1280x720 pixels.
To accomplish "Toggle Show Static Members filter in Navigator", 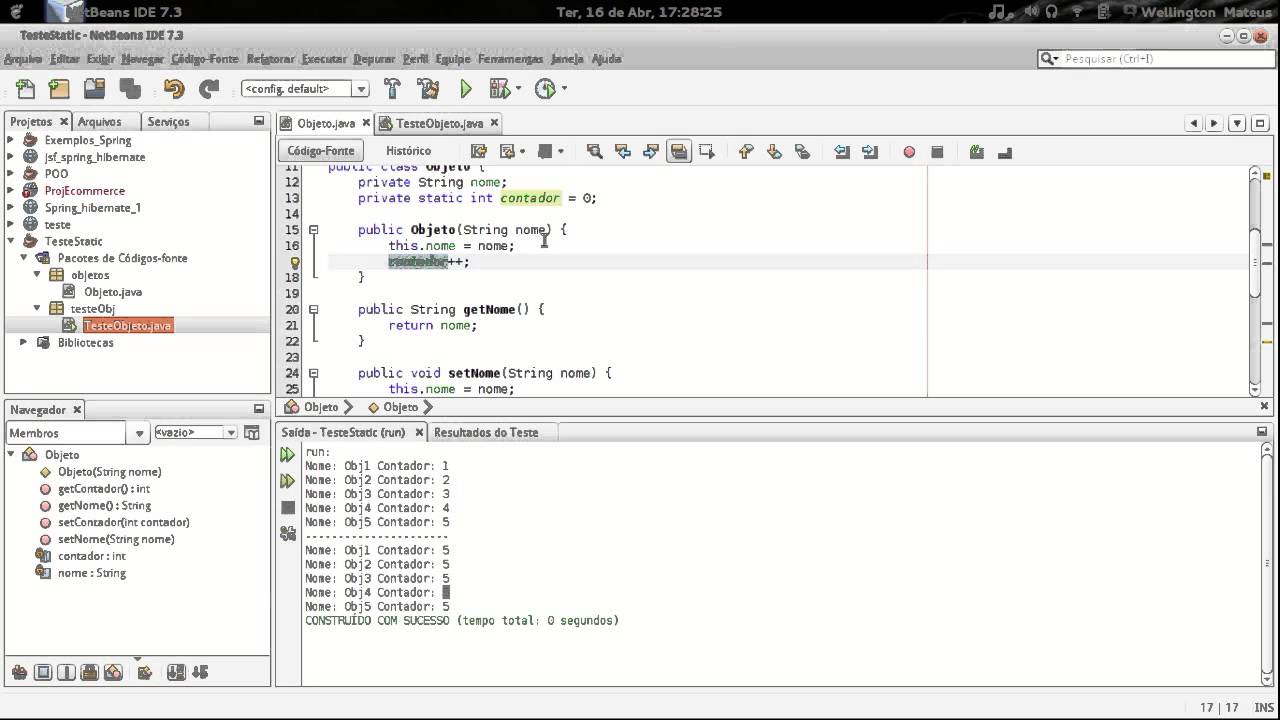I will coord(66,672).
